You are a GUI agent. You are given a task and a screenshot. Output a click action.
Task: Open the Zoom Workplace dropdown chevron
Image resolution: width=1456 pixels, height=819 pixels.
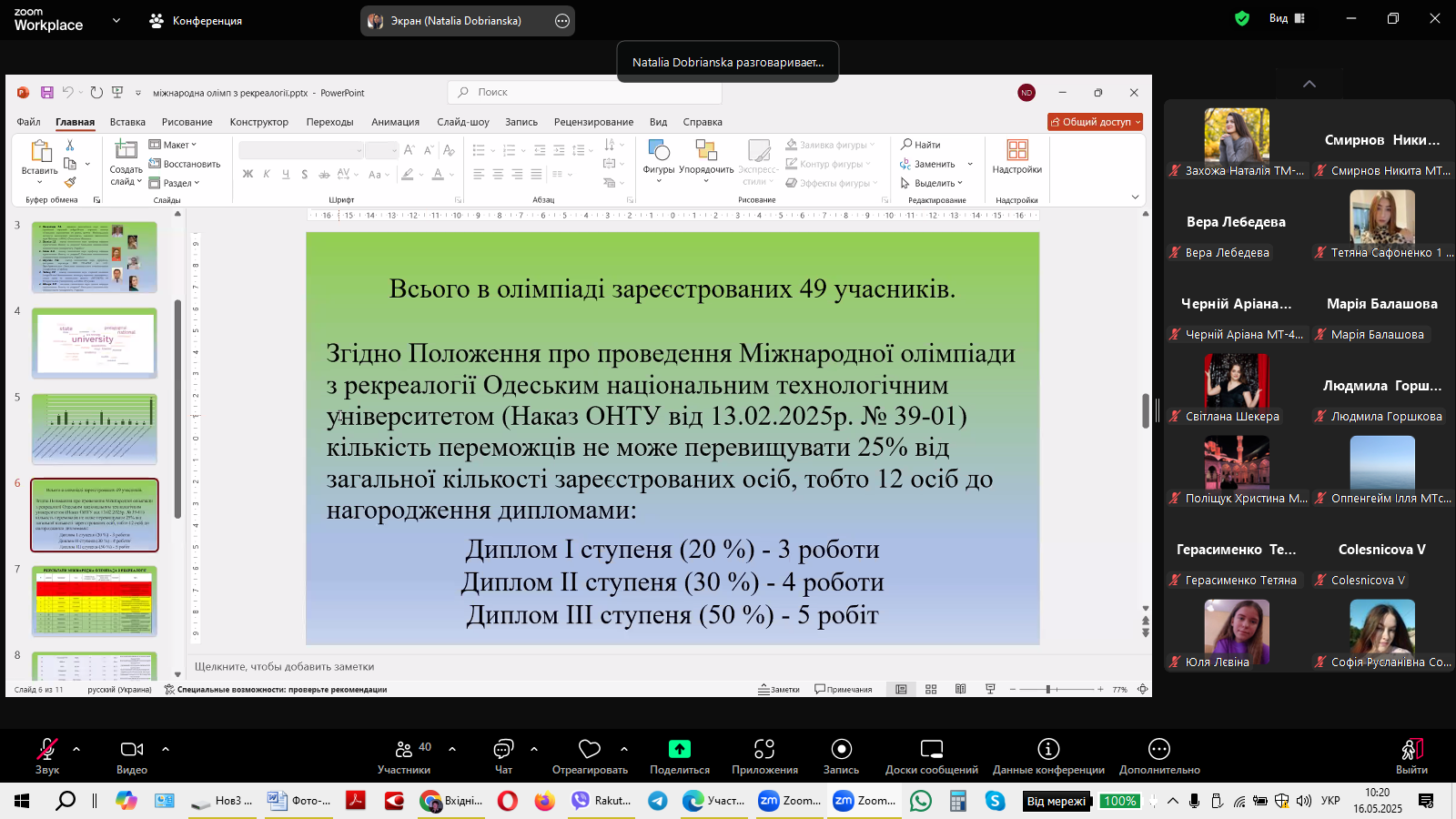tap(116, 20)
